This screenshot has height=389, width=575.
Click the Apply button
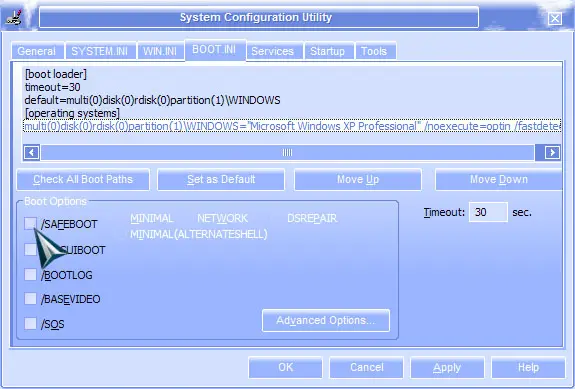pyautogui.click(x=447, y=367)
